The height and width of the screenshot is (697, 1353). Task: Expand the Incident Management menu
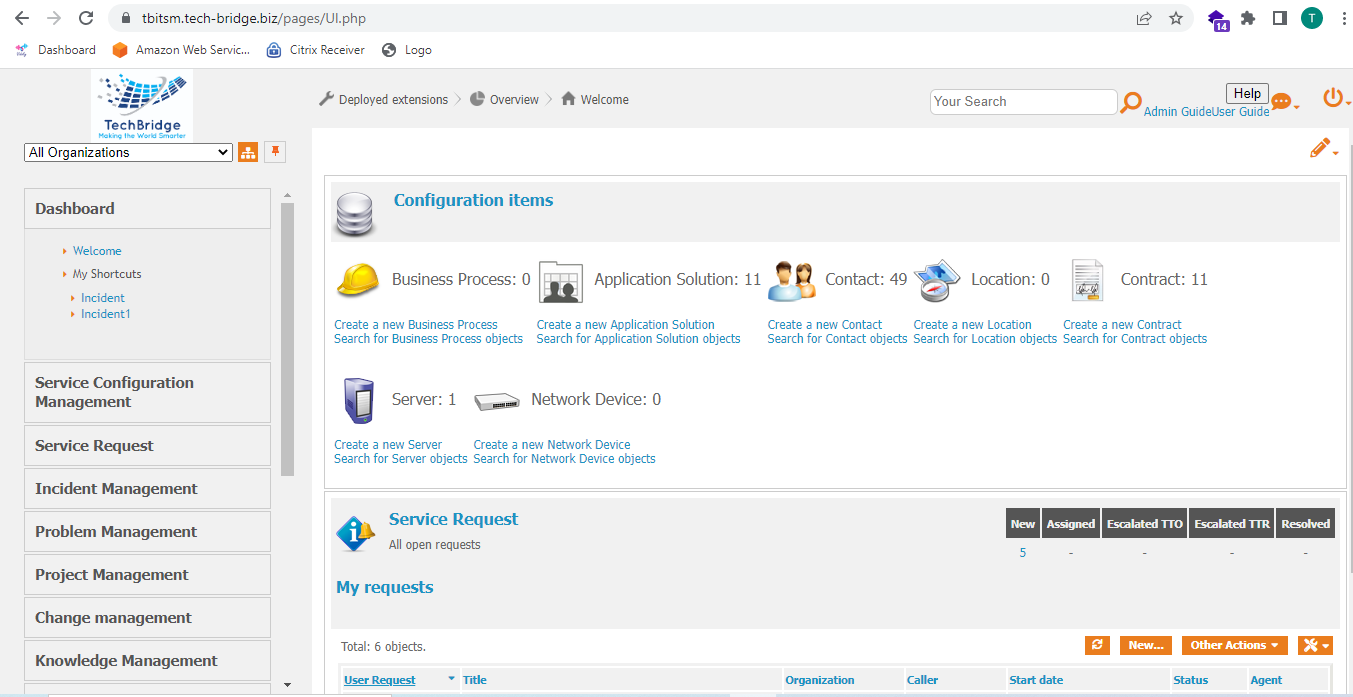coord(147,488)
